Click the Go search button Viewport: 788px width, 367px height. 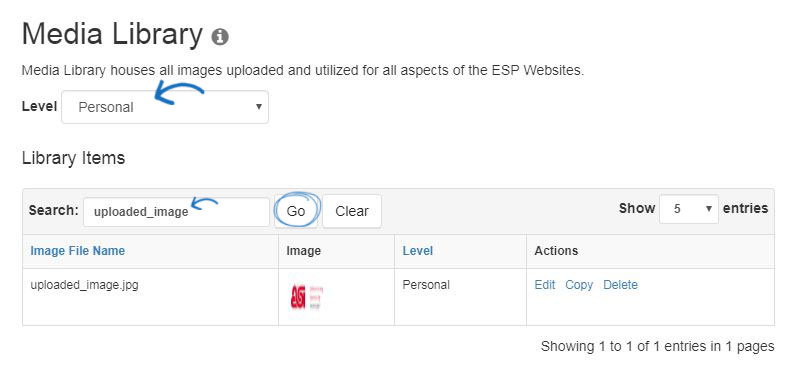click(296, 211)
